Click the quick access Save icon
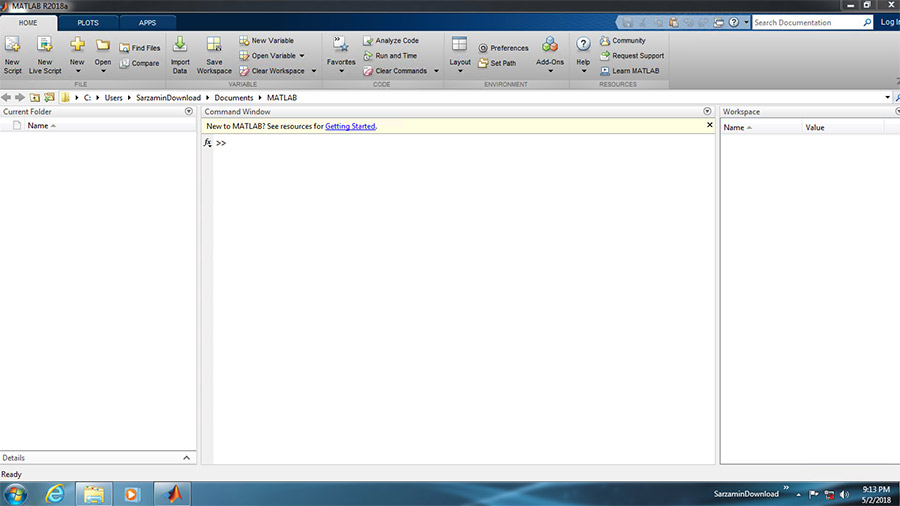 pyautogui.click(x=627, y=22)
